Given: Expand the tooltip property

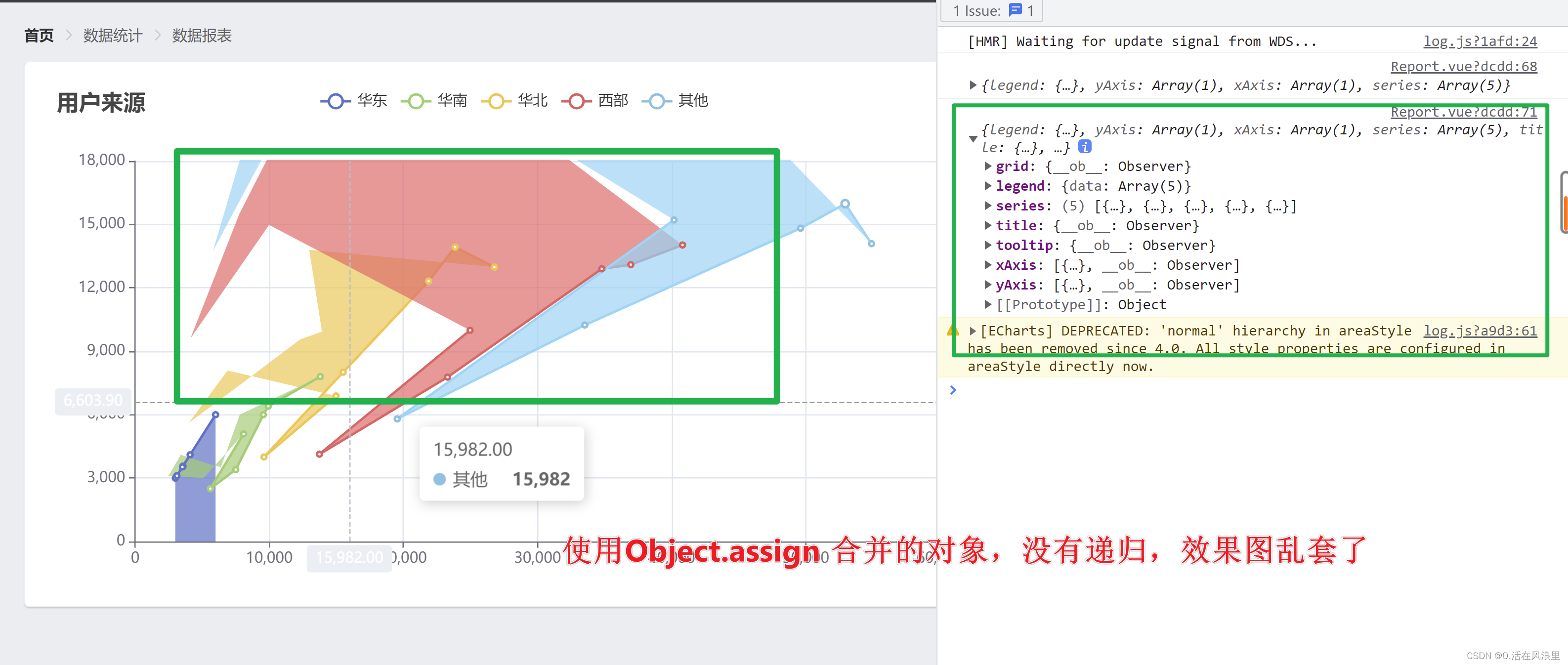Looking at the screenshot, I should pos(988,245).
